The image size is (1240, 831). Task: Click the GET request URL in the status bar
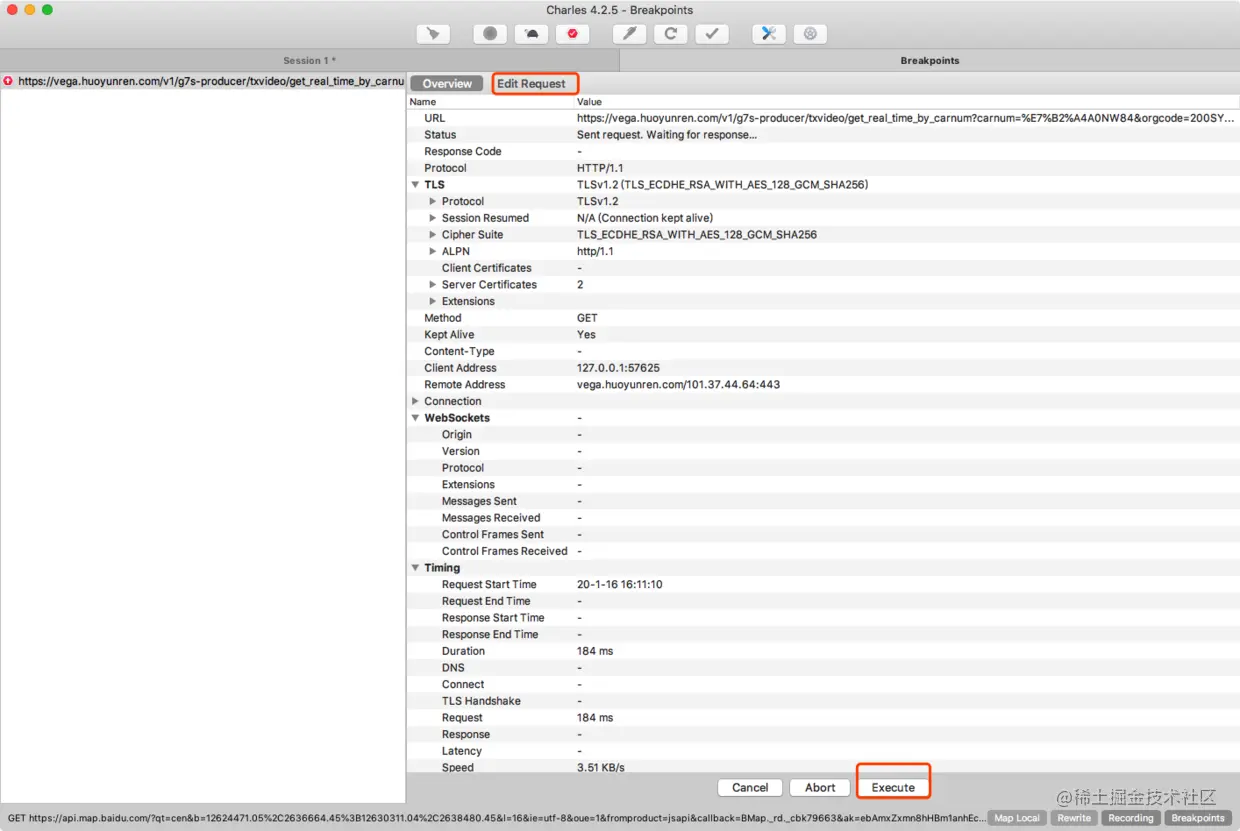(496, 818)
